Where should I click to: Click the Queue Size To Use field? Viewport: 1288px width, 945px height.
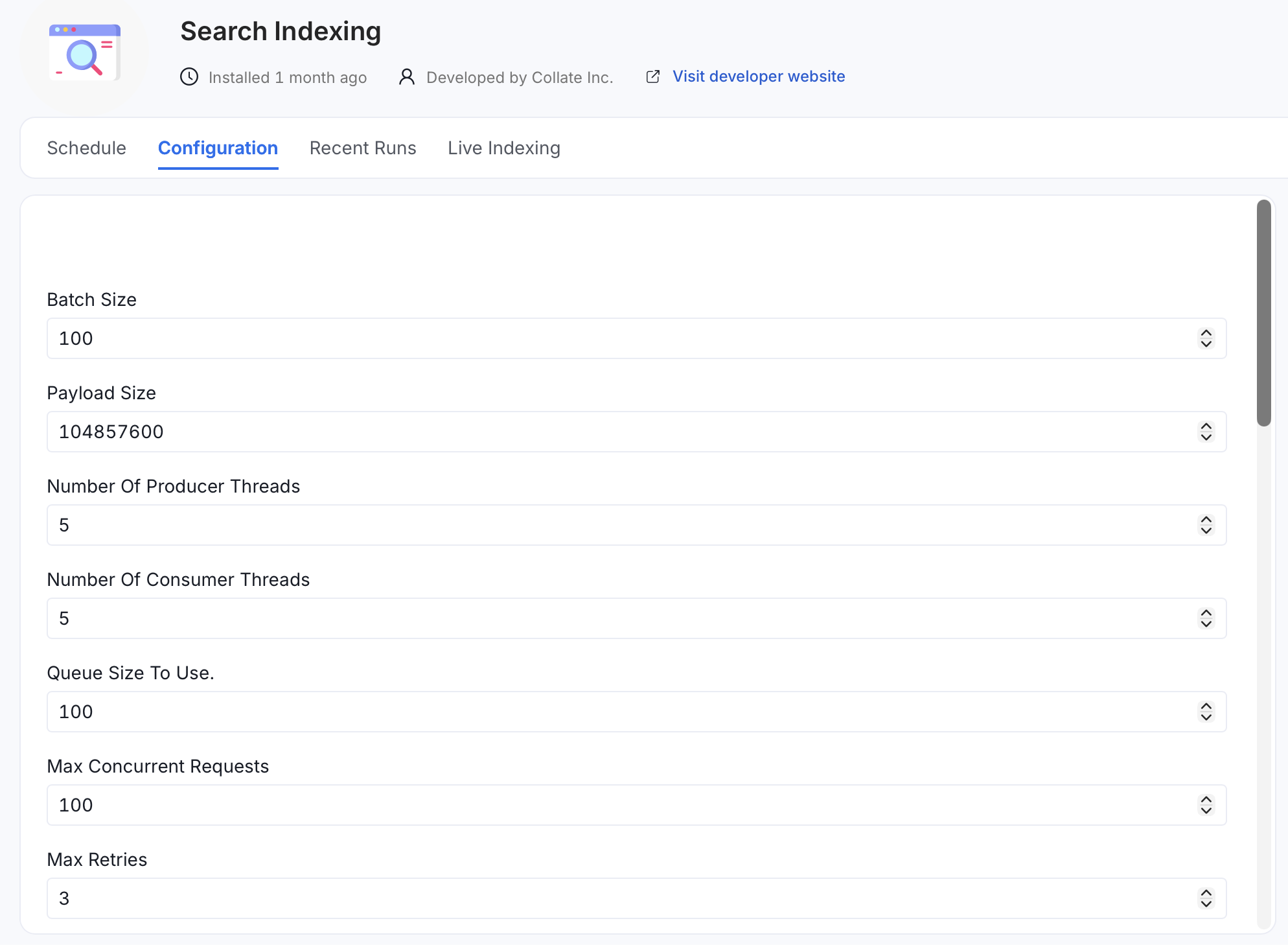(636, 712)
